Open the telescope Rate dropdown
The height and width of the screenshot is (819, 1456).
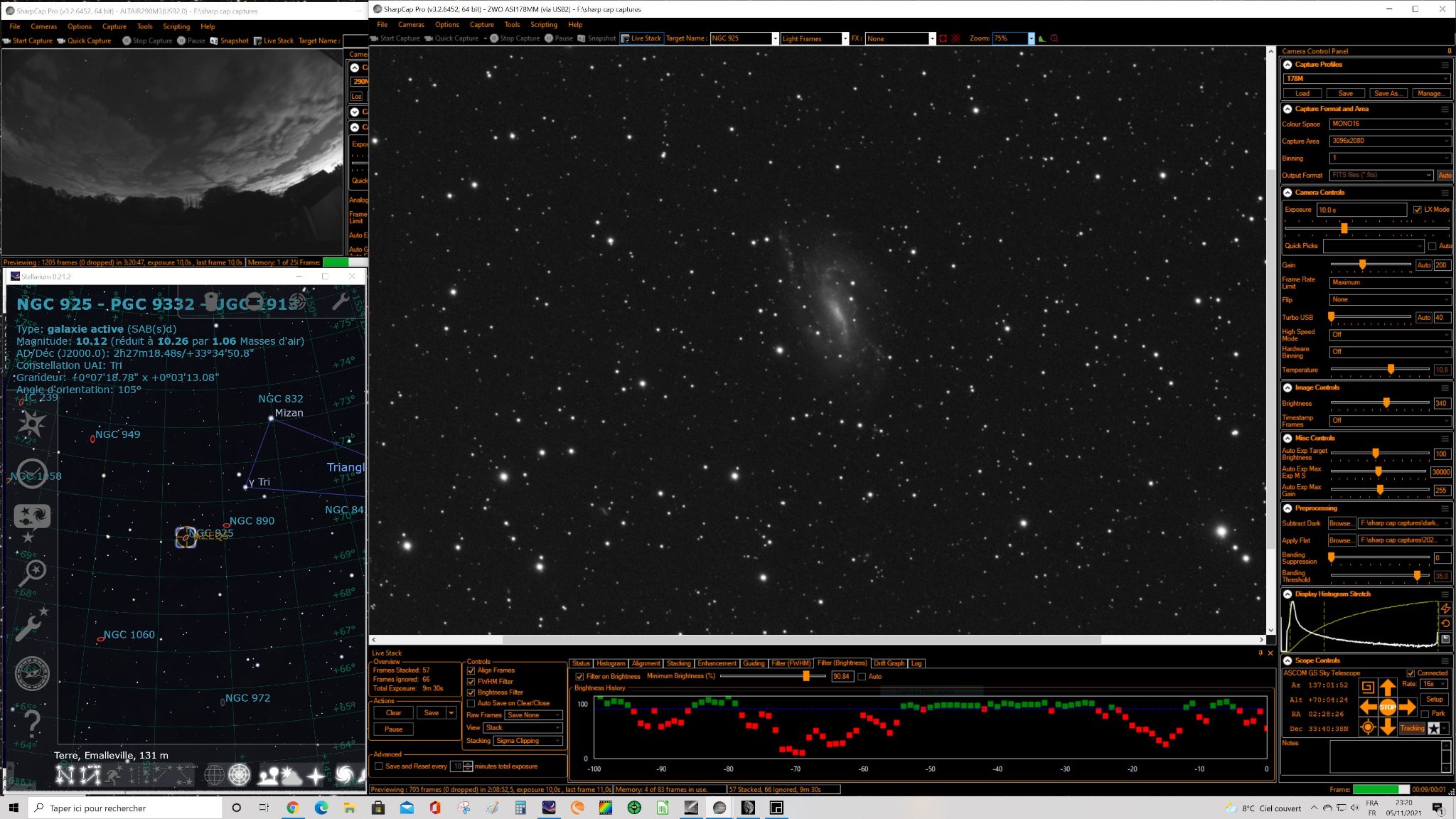click(1434, 684)
